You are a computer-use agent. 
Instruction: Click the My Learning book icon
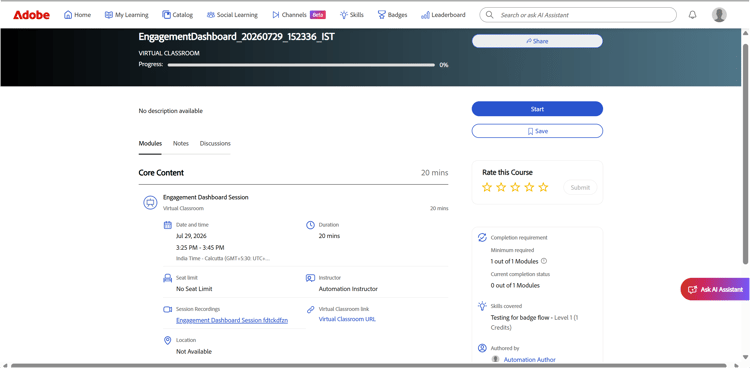click(109, 15)
